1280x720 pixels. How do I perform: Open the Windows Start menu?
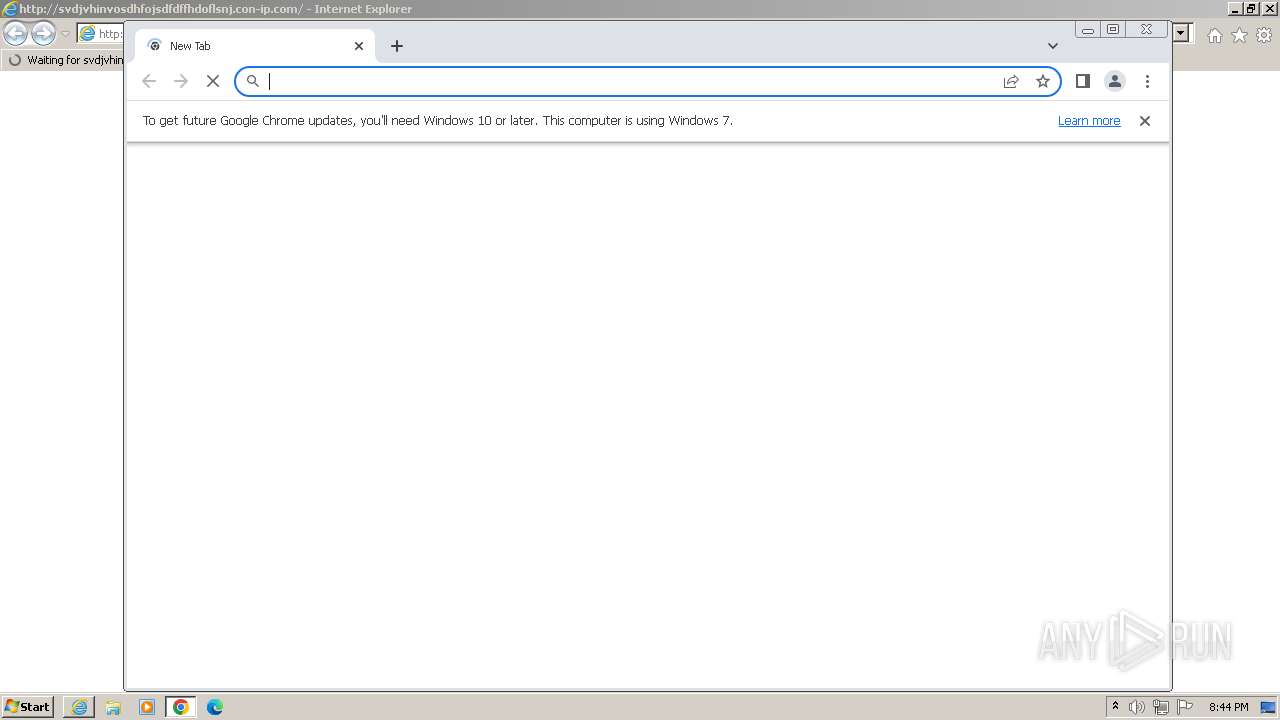[27, 706]
